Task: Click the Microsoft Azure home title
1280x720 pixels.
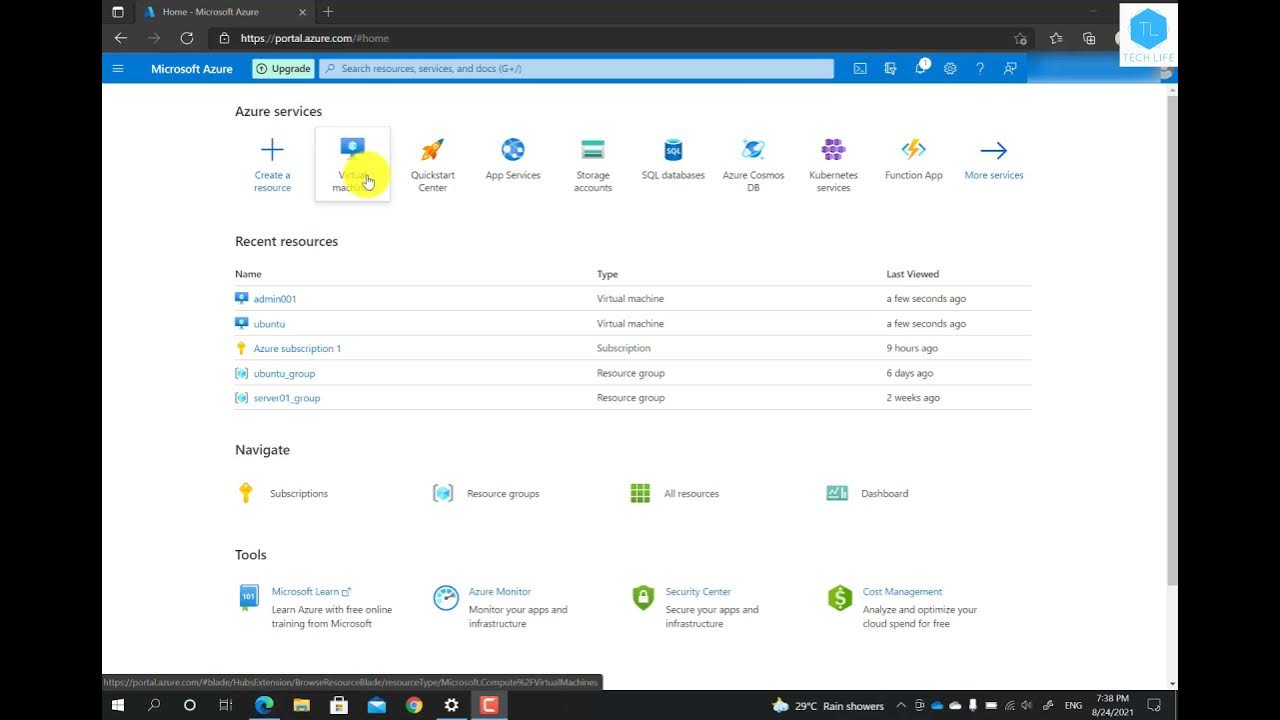Action: (192, 69)
